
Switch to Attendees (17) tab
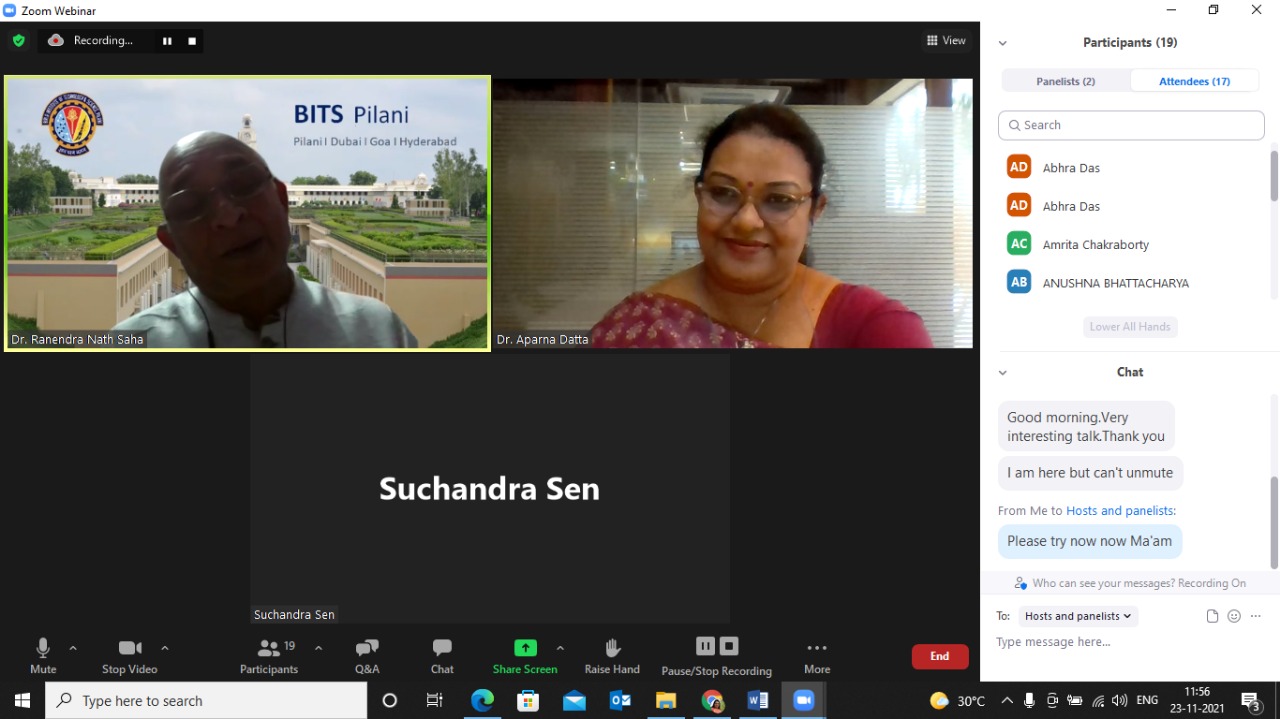1194,81
